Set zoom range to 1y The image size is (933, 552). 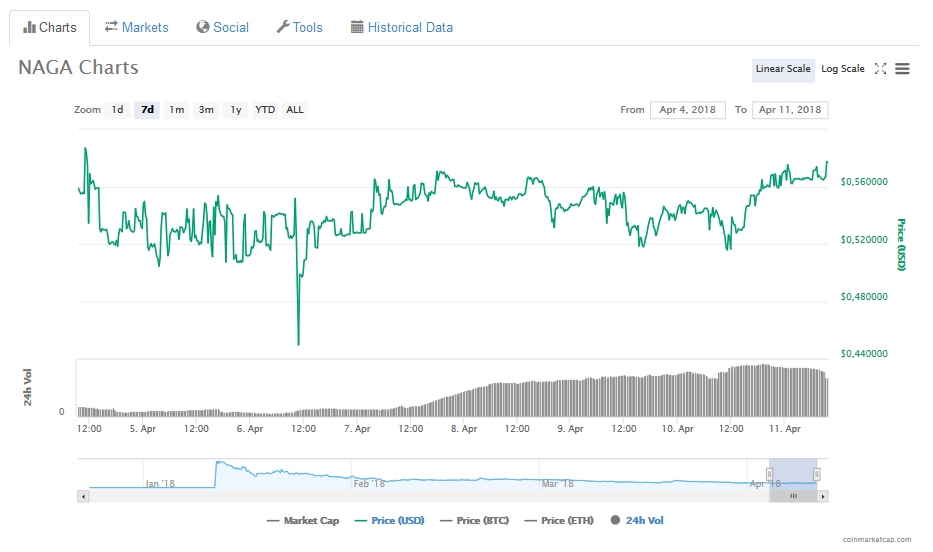pos(236,110)
